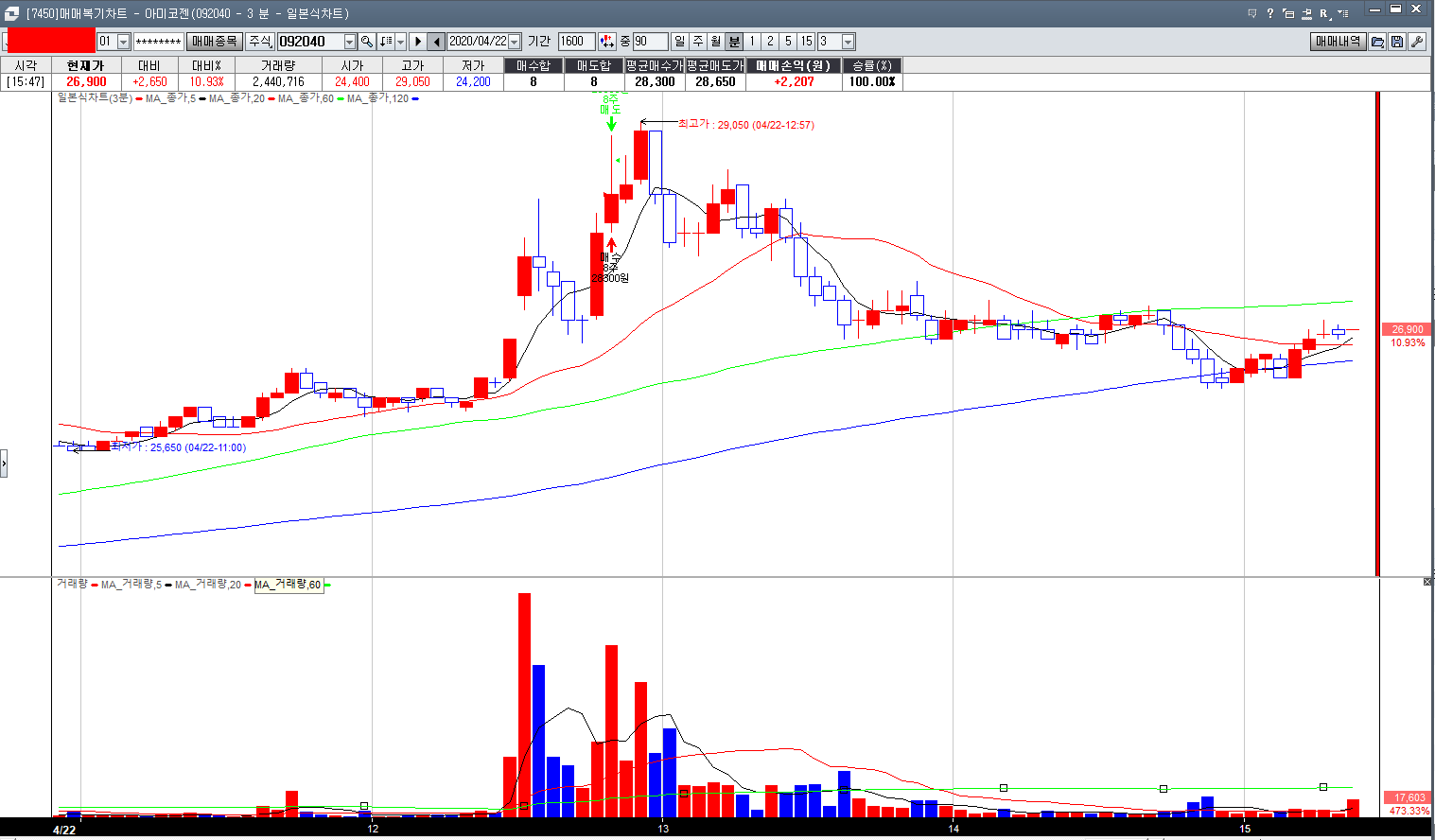Play the chart replay forward arrow

(418, 42)
